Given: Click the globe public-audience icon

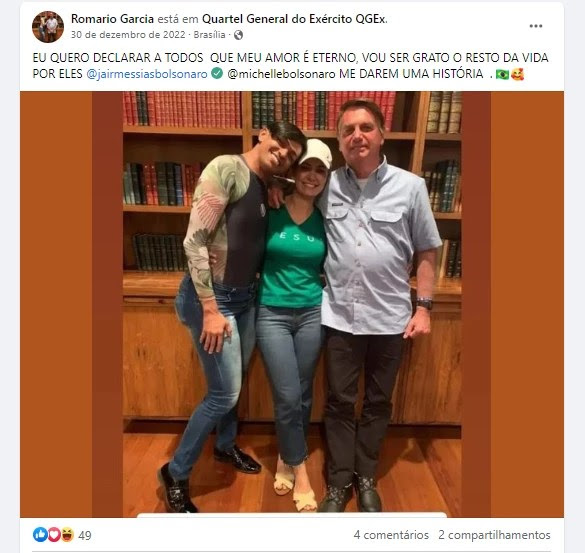Looking at the screenshot, I should tap(238, 35).
